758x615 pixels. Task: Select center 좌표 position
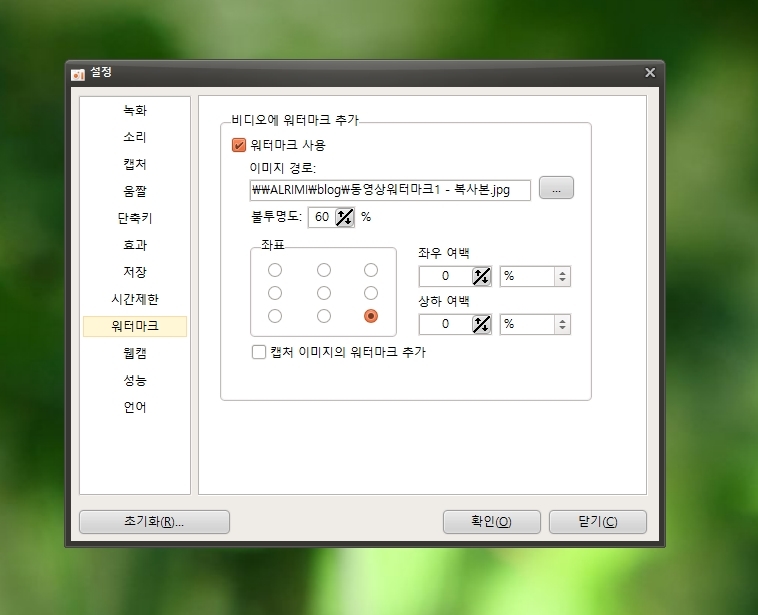(324, 293)
